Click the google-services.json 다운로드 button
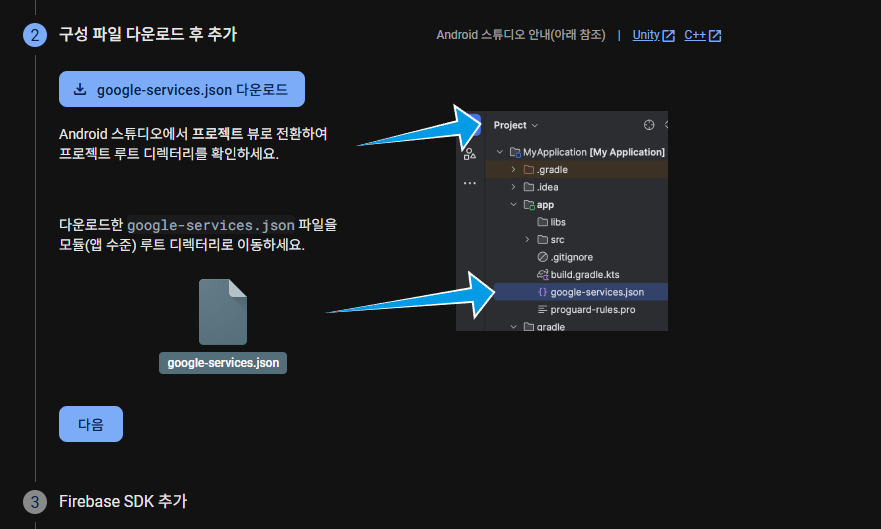Viewport: 881px width, 529px height. pyautogui.click(x=181, y=89)
